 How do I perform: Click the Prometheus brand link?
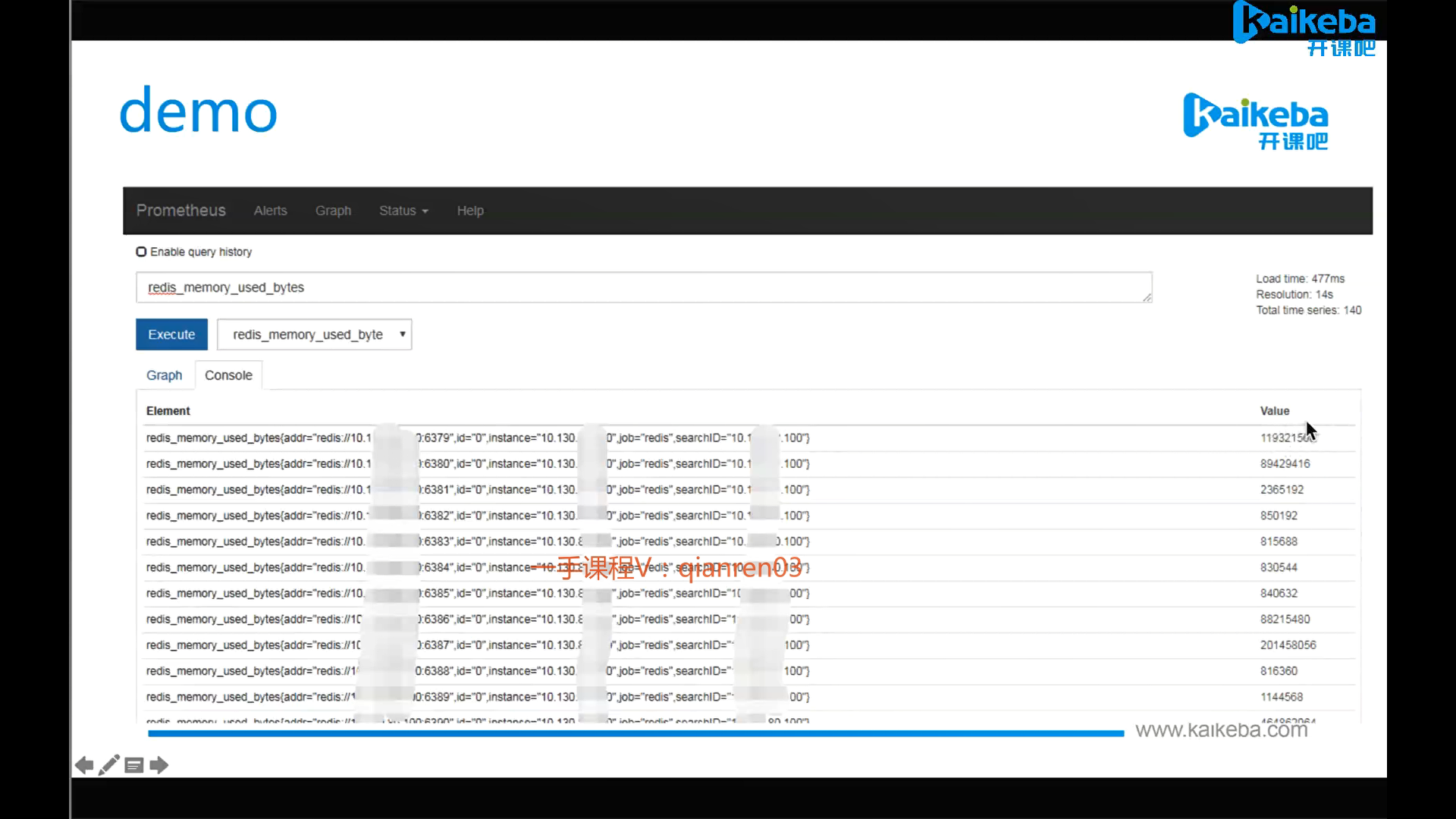[x=180, y=210]
